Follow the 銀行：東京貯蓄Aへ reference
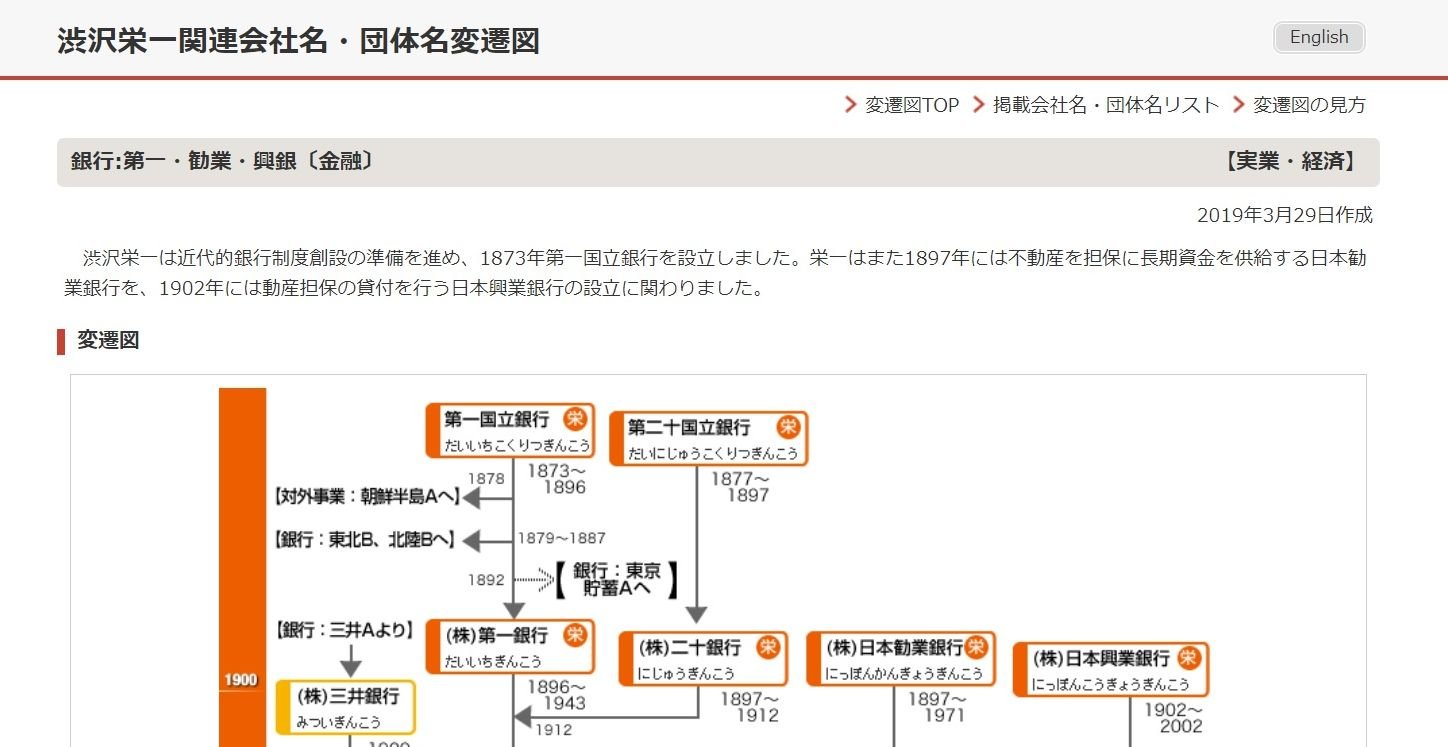 pyautogui.click(x=617, y=579)
